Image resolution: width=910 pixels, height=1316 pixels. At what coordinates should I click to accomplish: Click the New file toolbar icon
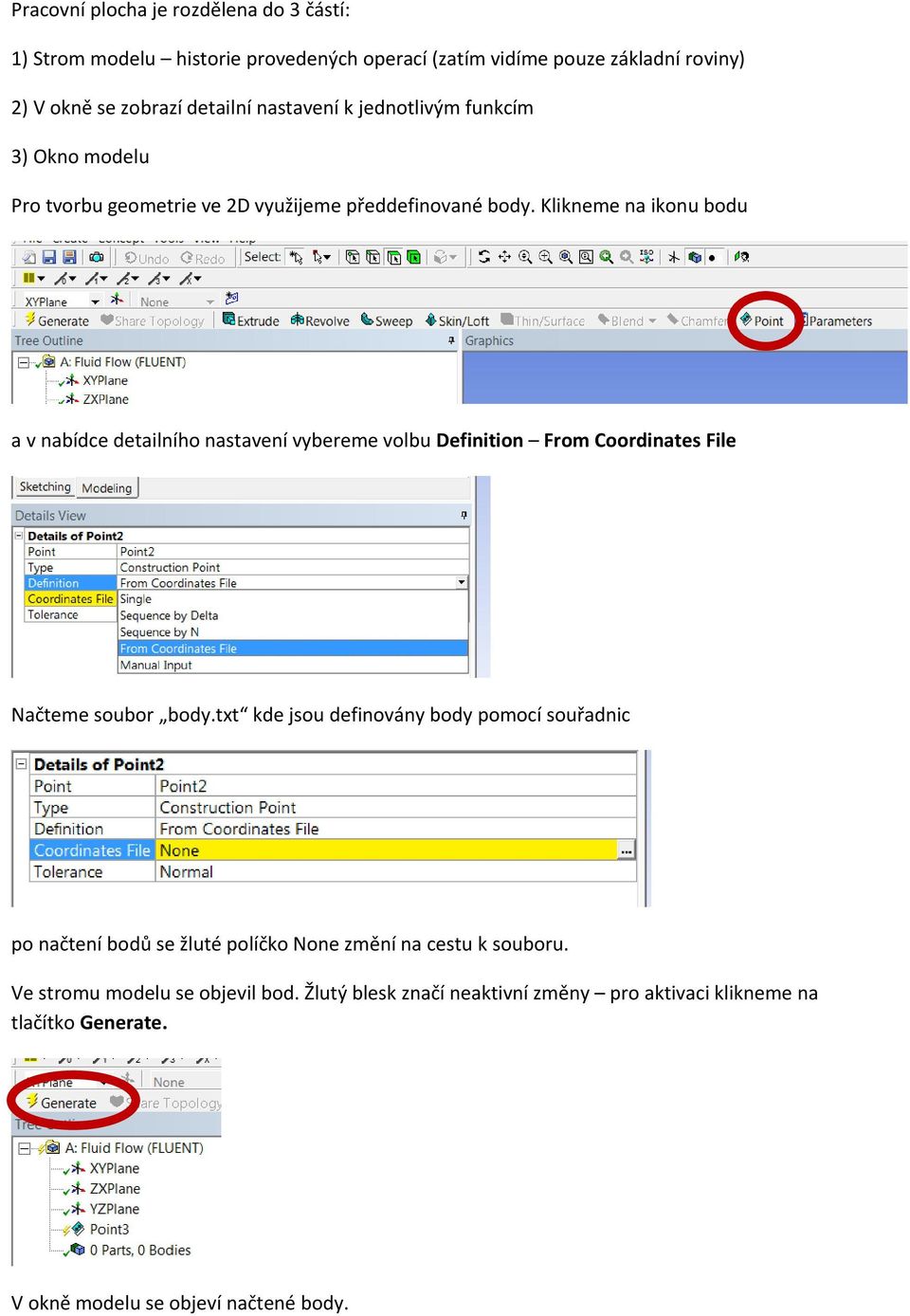point(29,258)
